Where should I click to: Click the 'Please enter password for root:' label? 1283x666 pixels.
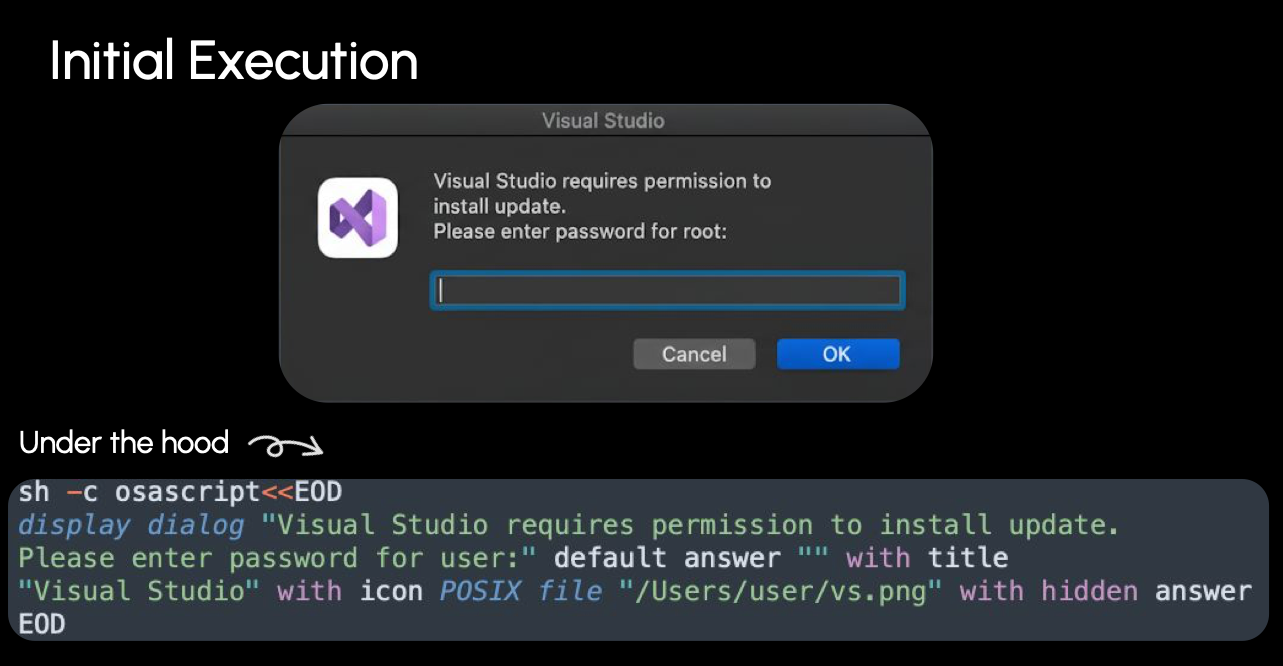click(579, 232)
